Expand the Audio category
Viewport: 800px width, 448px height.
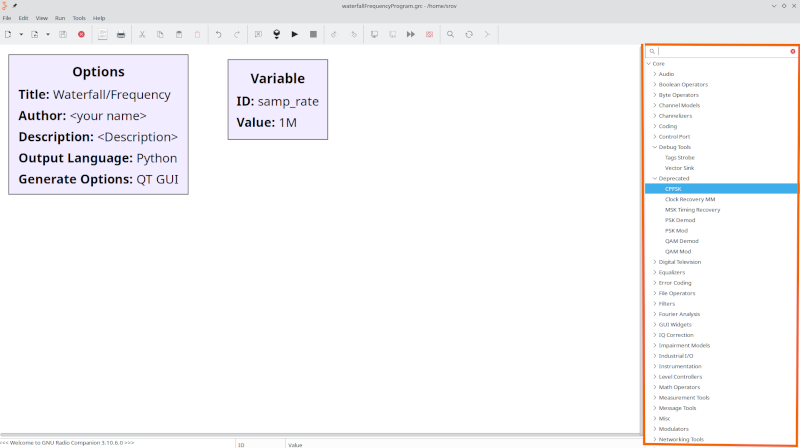(655, 74)
